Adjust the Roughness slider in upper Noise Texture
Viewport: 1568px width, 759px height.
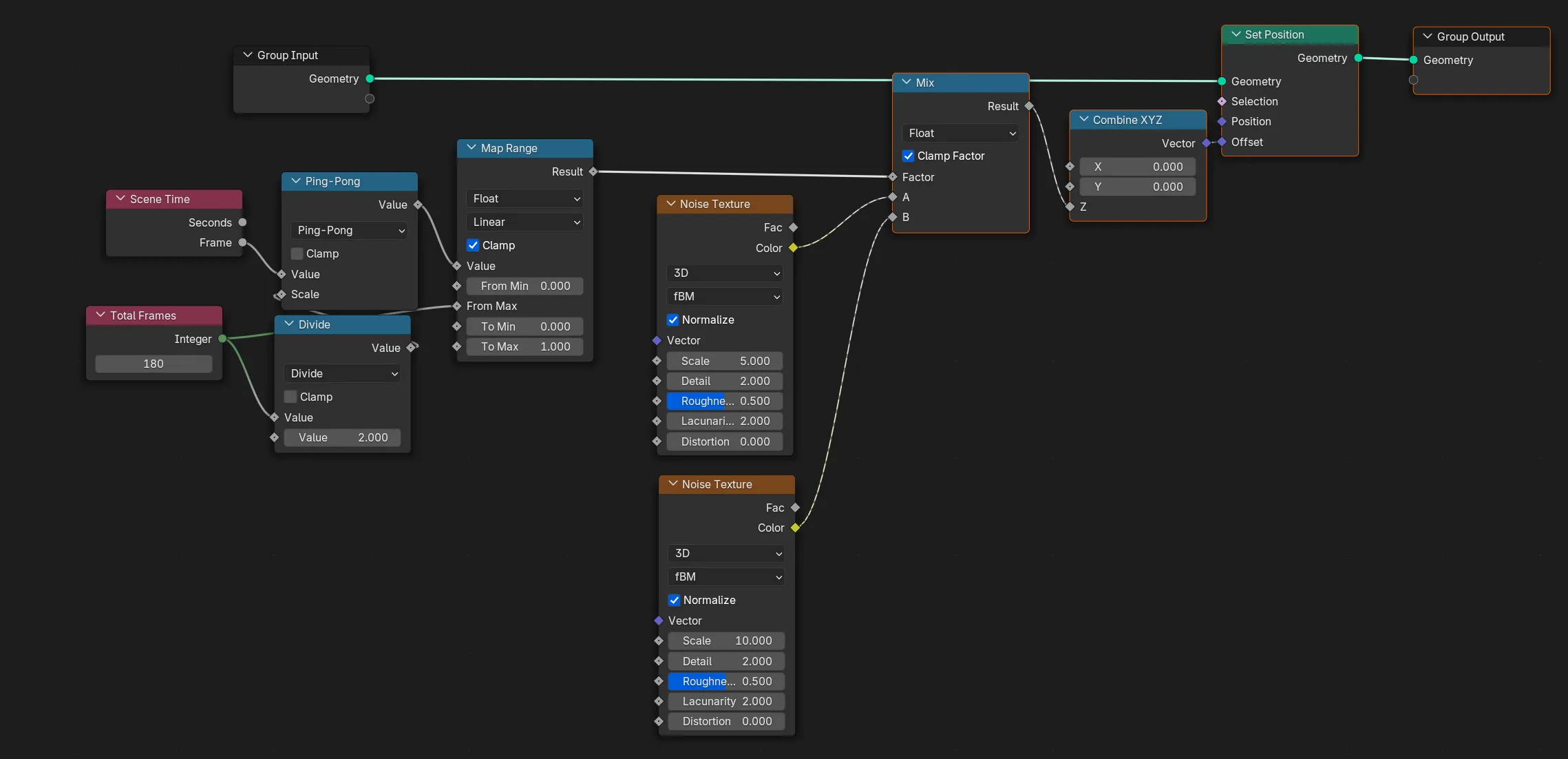[724, 401]
